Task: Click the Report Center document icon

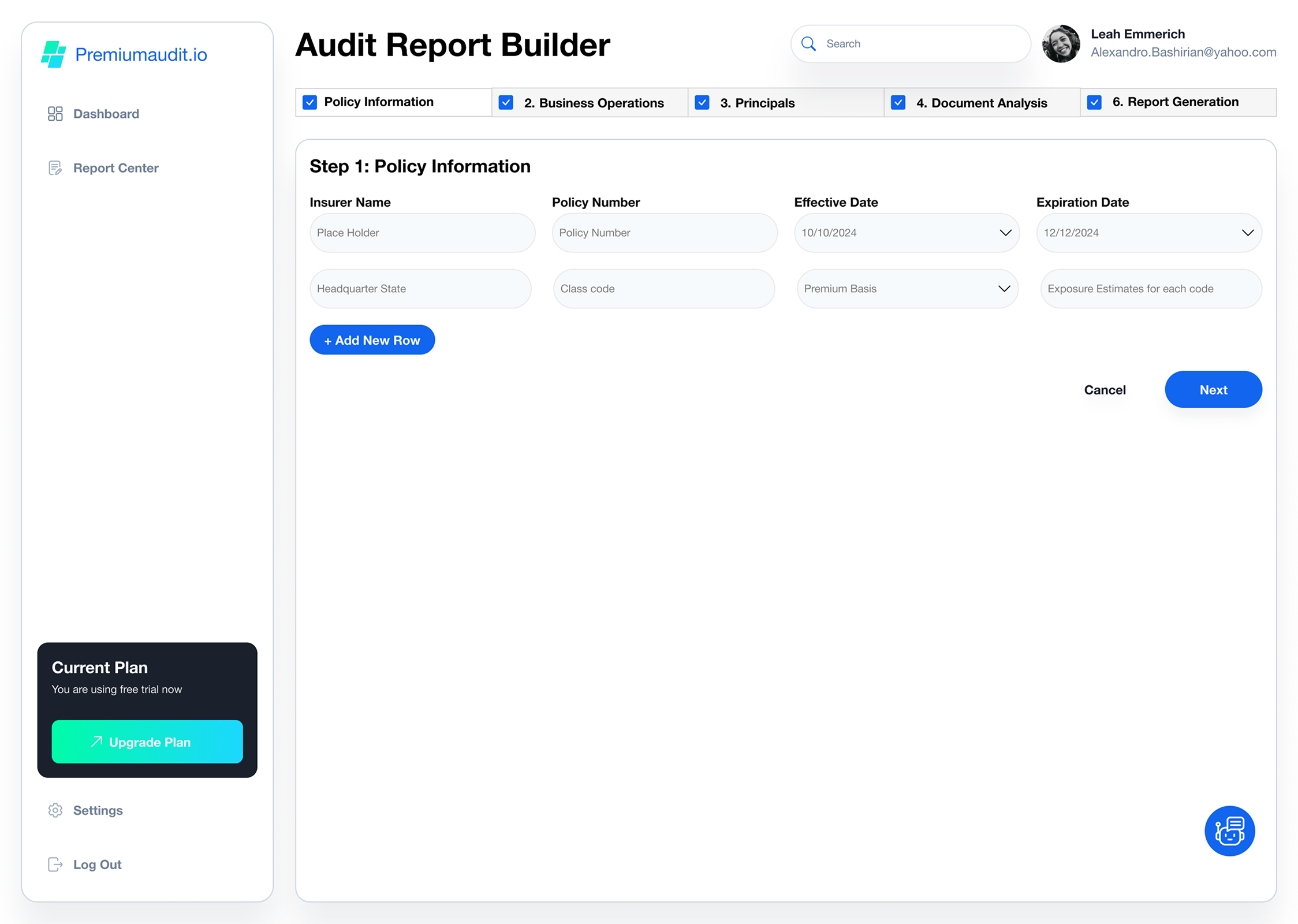Action: point(55,168)
